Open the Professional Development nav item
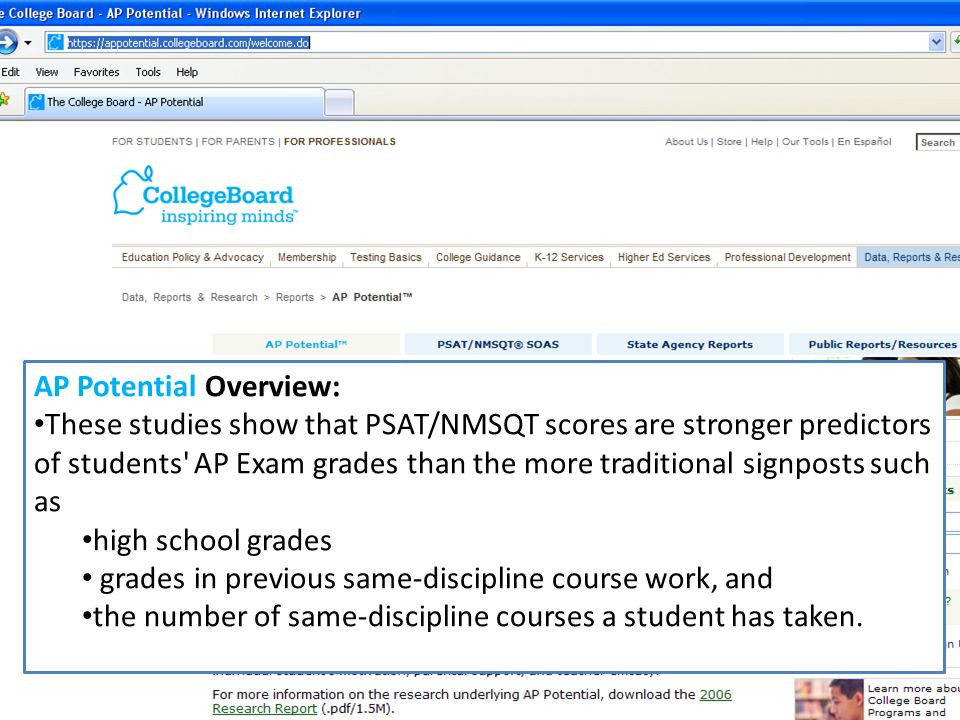960x720 pixels. (x=787, y=257)
